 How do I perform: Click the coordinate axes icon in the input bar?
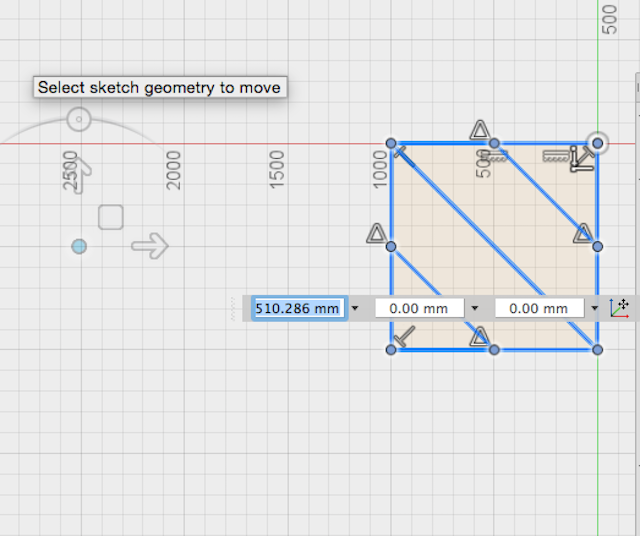click(x=619, y=308)
